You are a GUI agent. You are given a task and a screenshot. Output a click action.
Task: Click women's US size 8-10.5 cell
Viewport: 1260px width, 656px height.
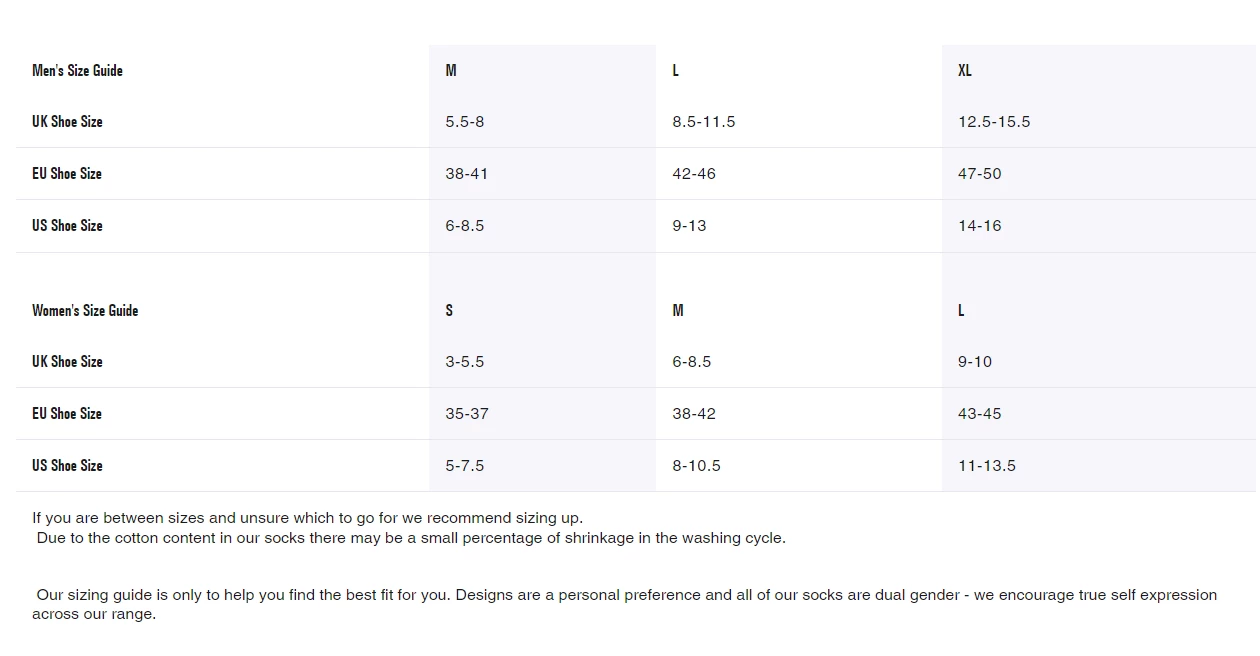click(x=696, y=466)
